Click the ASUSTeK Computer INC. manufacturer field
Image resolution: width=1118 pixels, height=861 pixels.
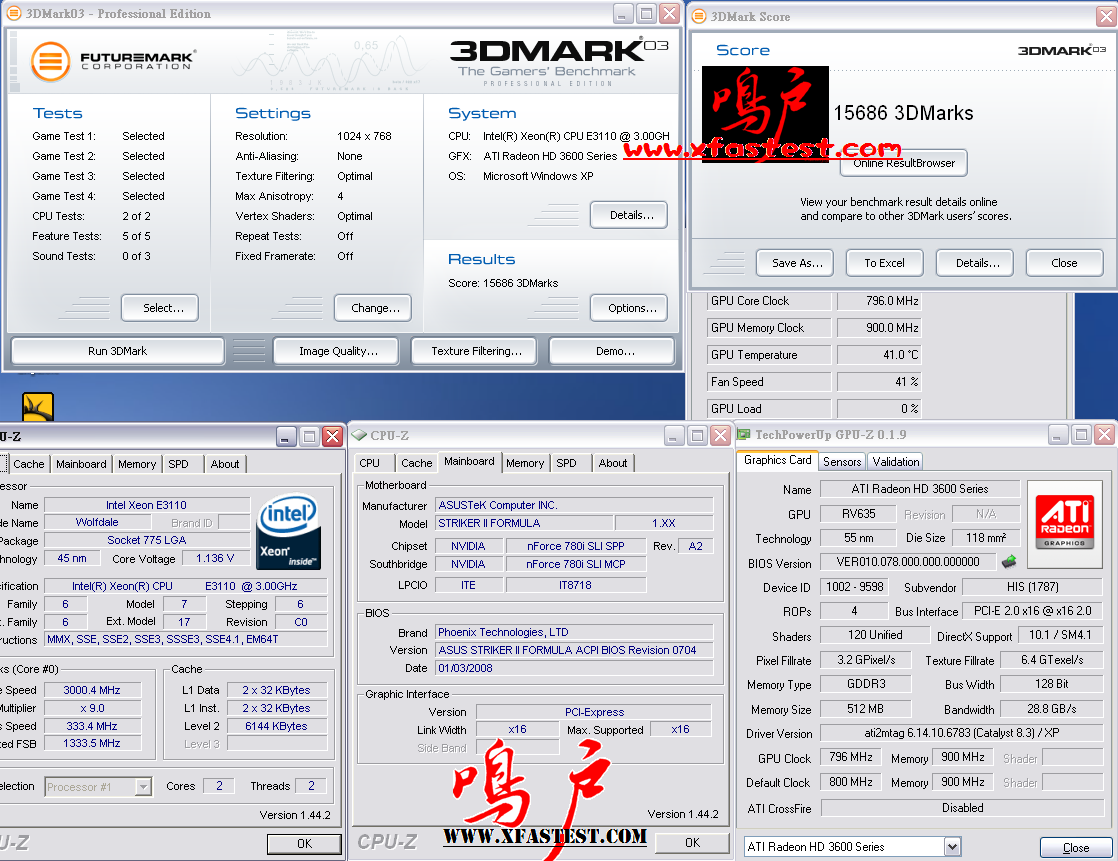(x=574, y=505)
